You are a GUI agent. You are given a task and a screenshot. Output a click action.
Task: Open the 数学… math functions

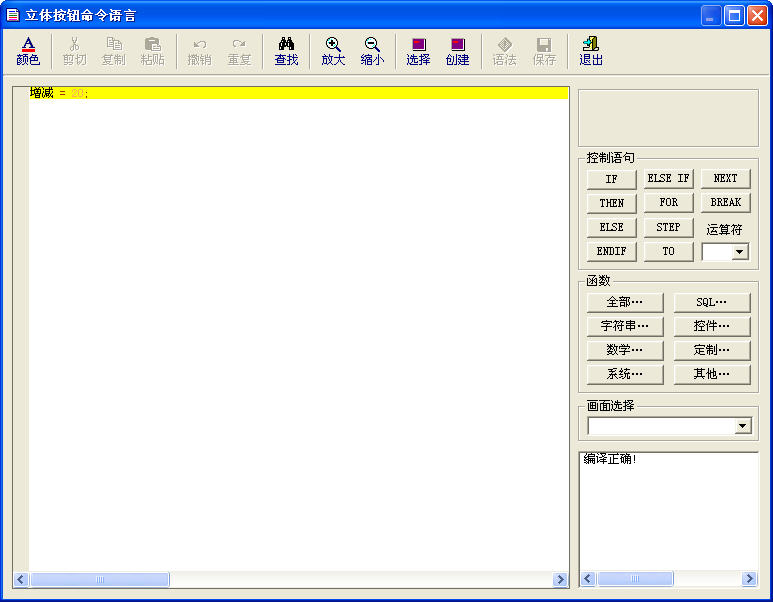coord(625,351)
